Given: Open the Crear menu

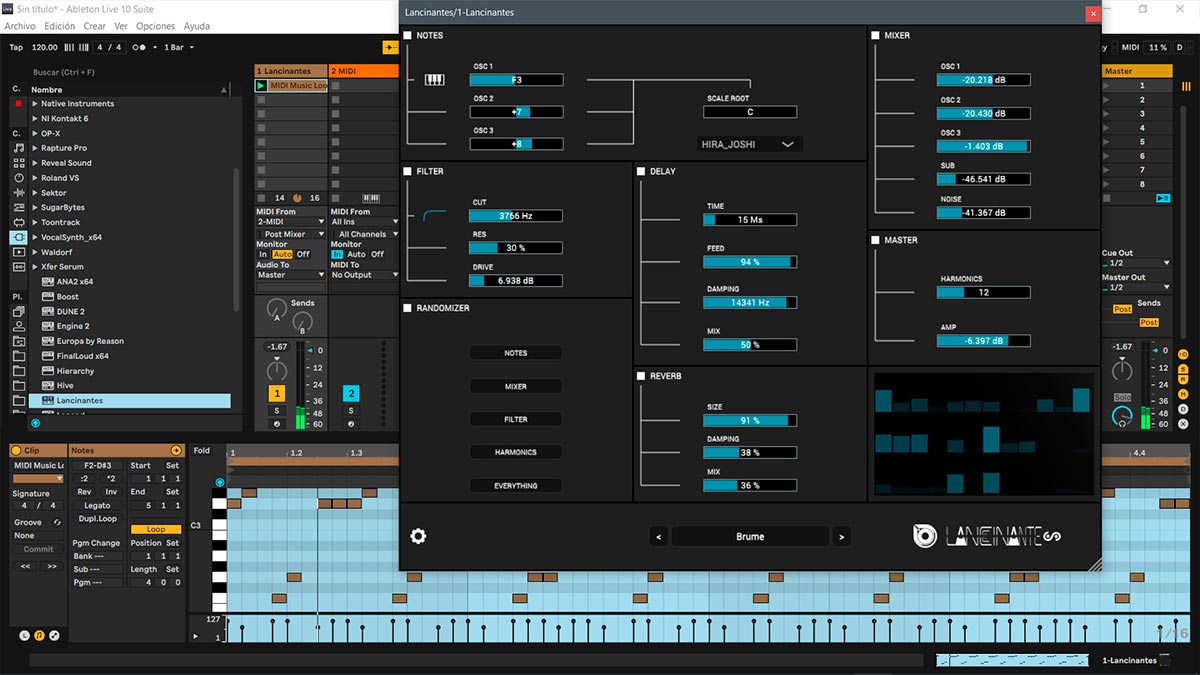Looking at the screenshot, I should point(94,26).
